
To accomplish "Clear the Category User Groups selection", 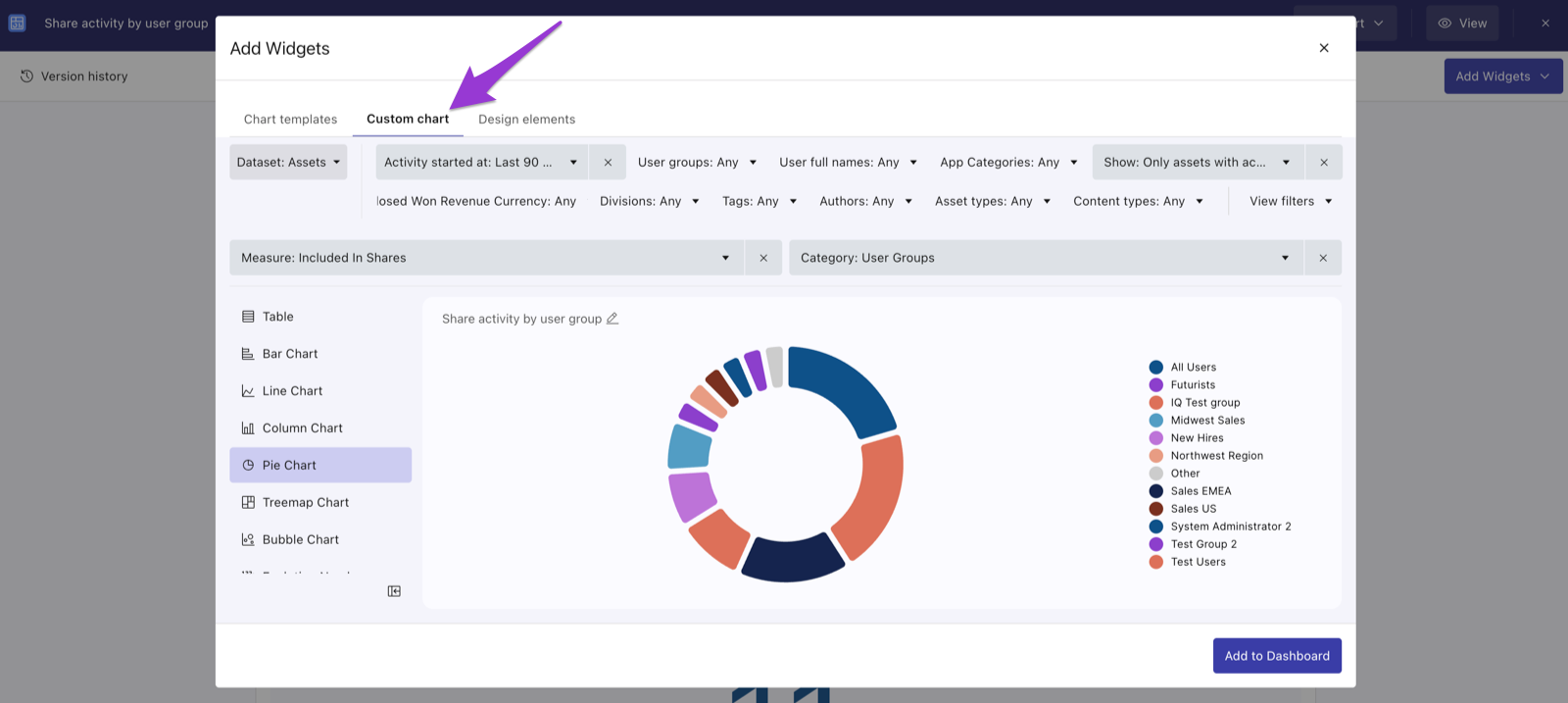I will tap(1323, 258).
